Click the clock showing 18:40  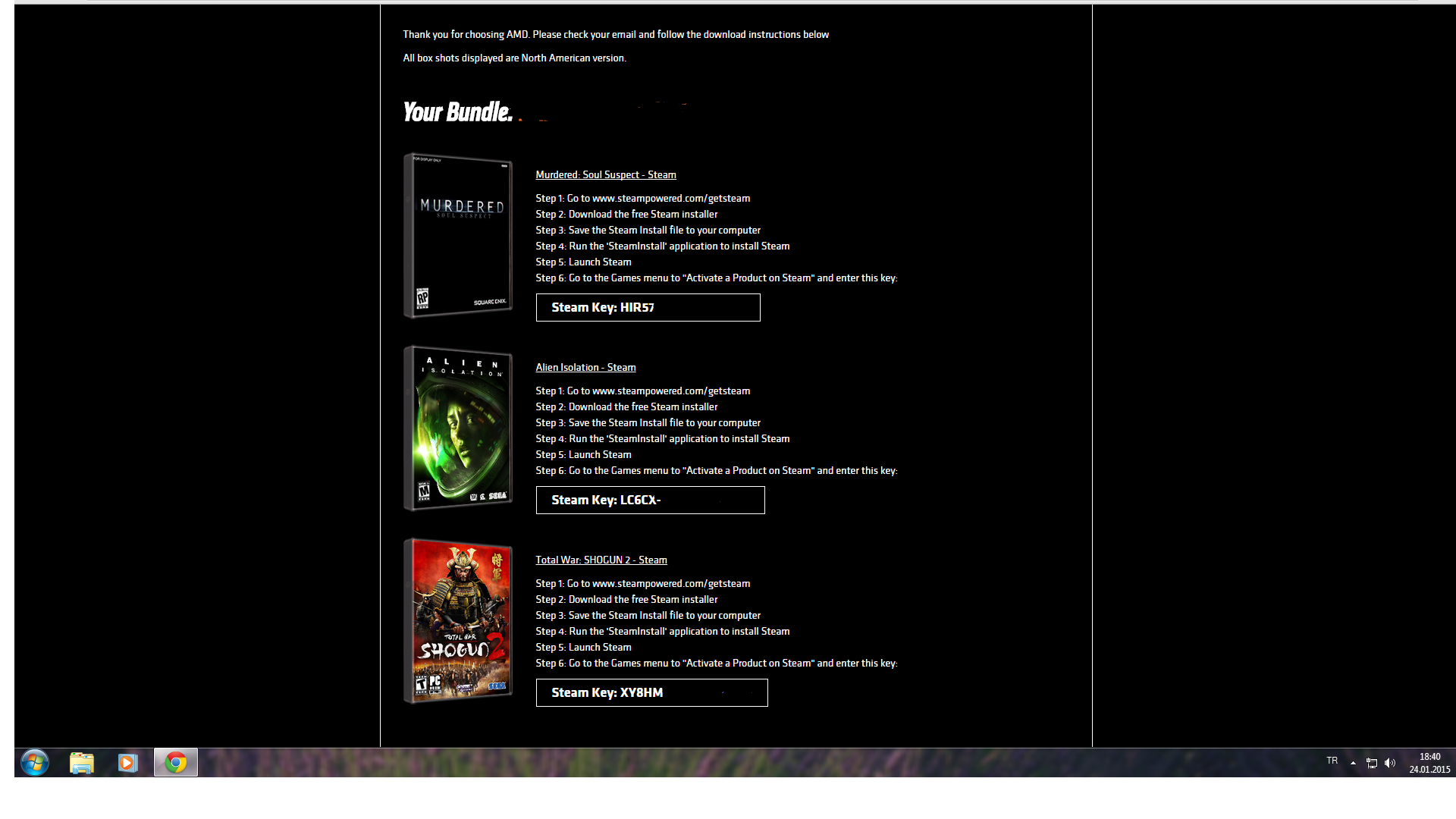(1429, 757)
